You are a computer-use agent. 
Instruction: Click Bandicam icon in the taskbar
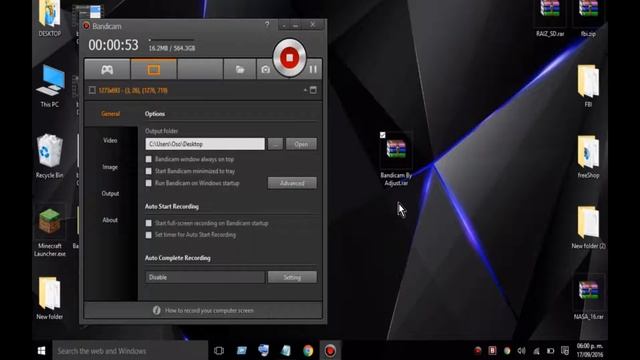click(x=330, y=351)
